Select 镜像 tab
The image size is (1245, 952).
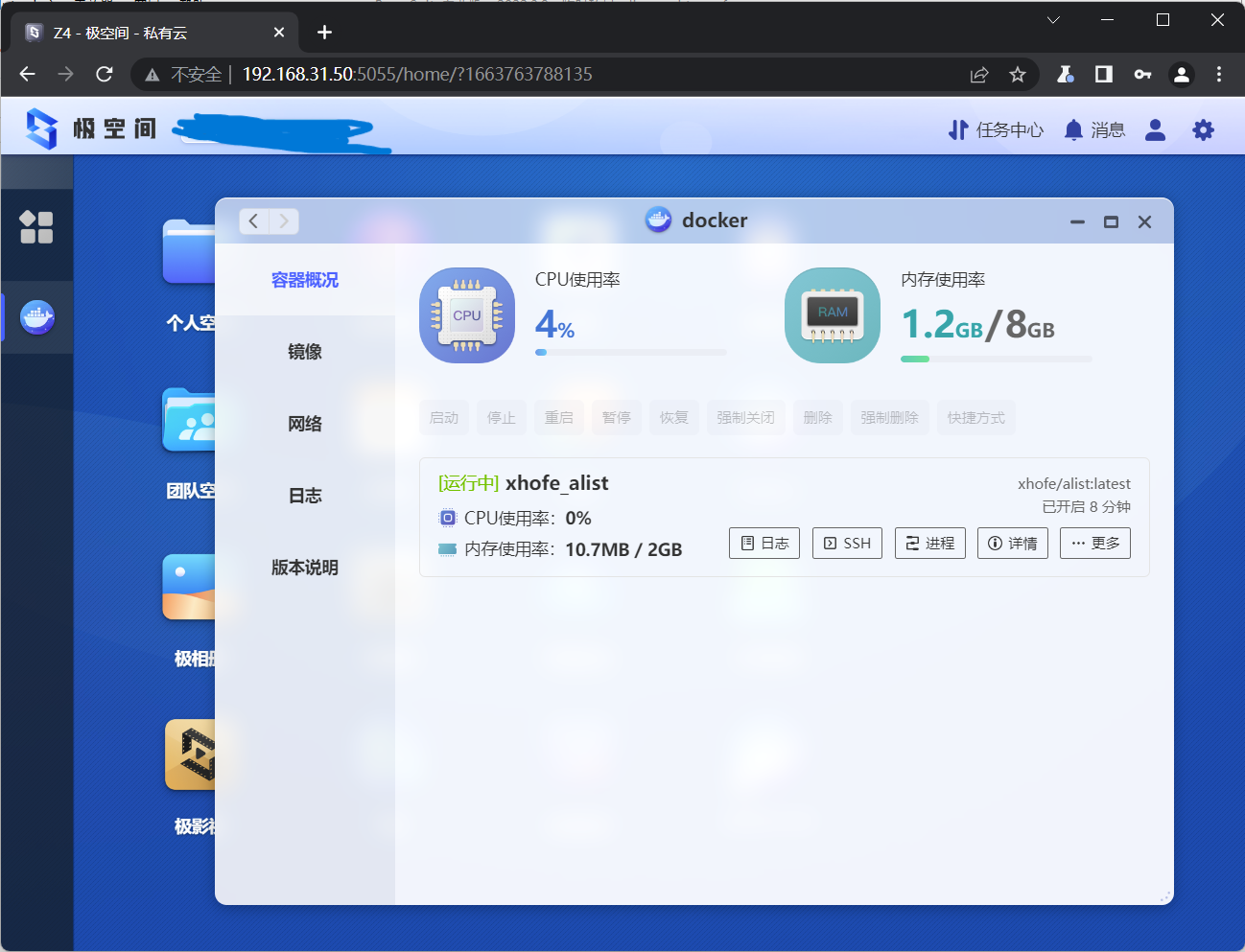[x=305, y=352]
